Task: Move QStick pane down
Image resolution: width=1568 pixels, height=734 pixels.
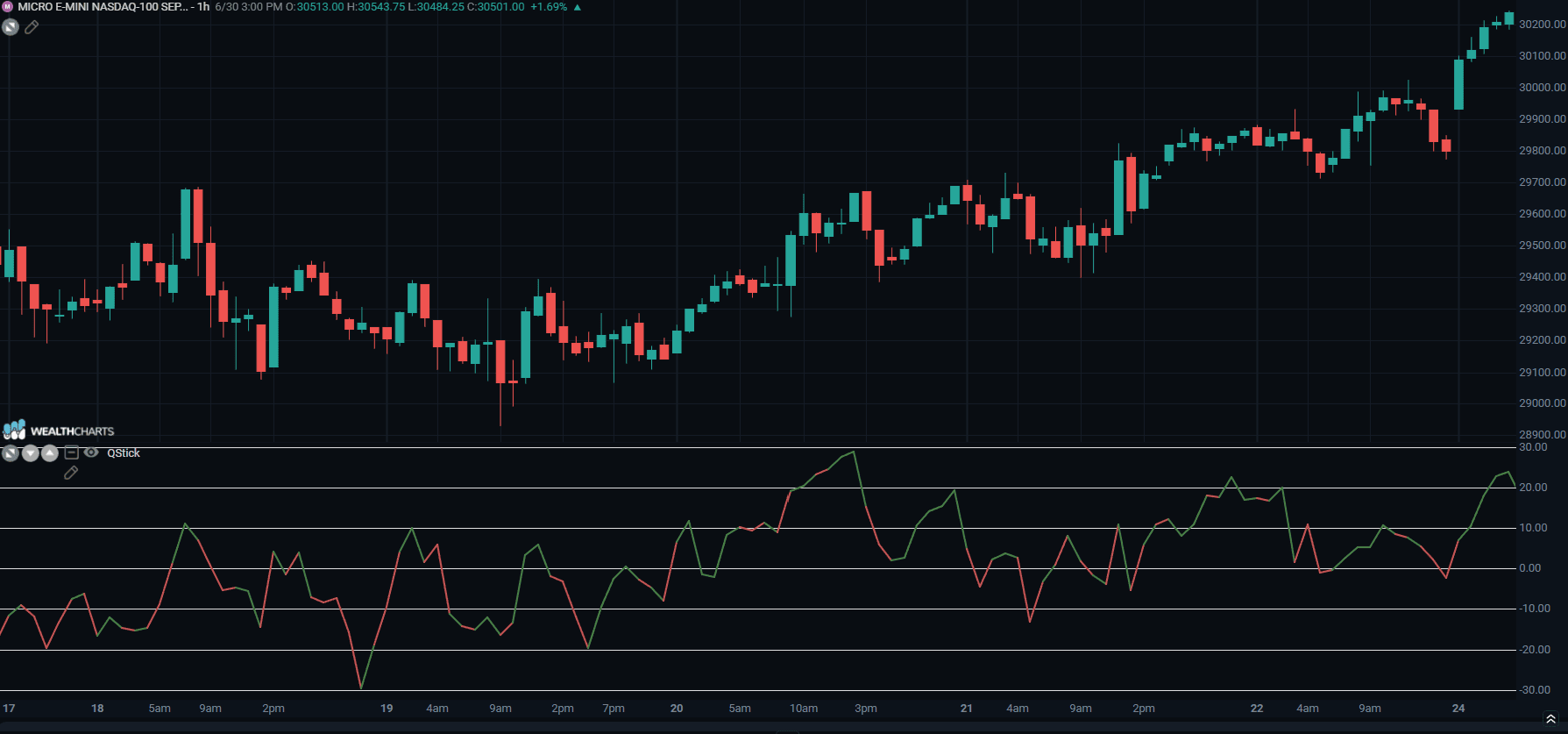Action: (31, 453)
